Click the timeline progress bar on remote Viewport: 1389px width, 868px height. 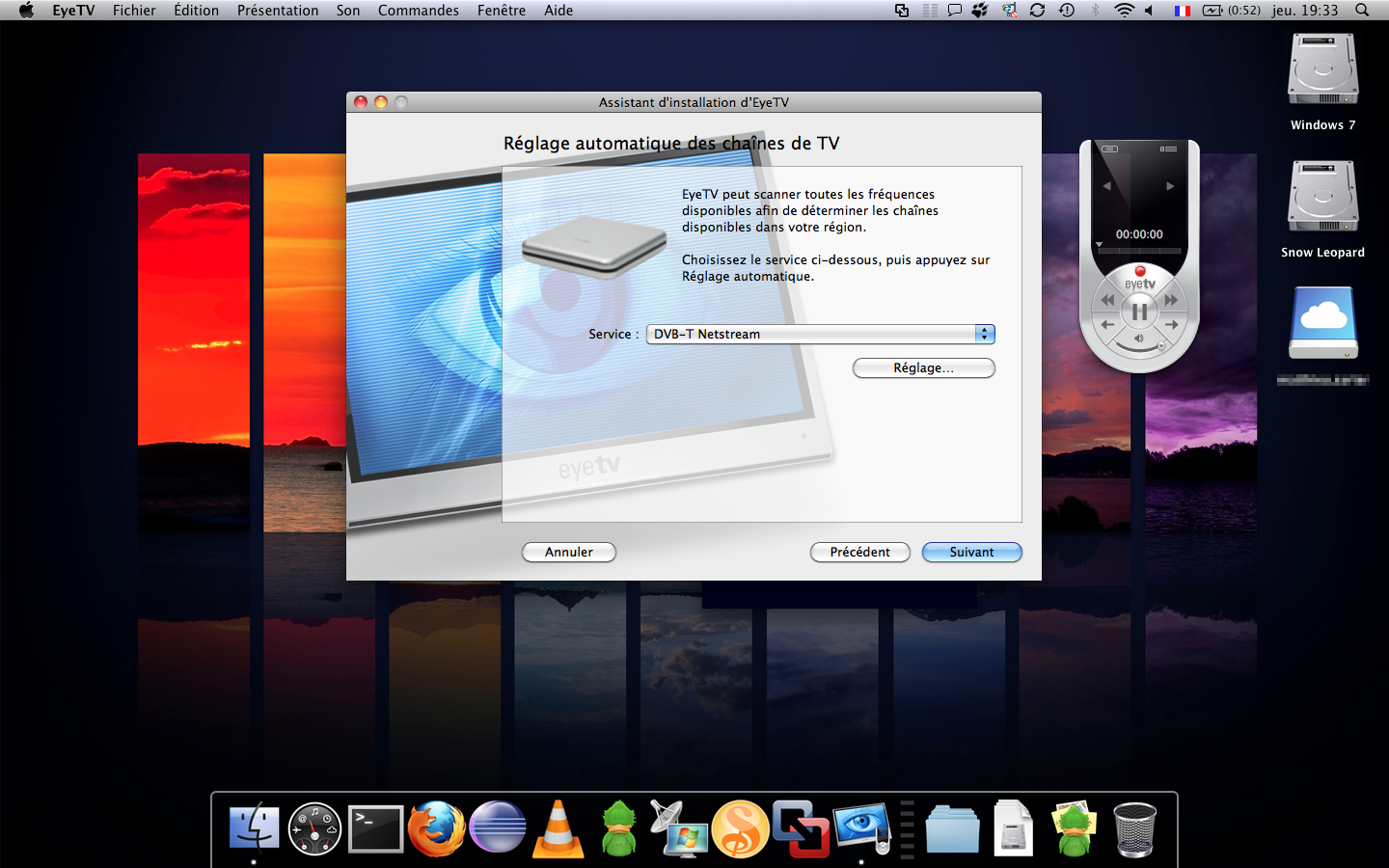pyautogui.click(x=1139, y=251)
